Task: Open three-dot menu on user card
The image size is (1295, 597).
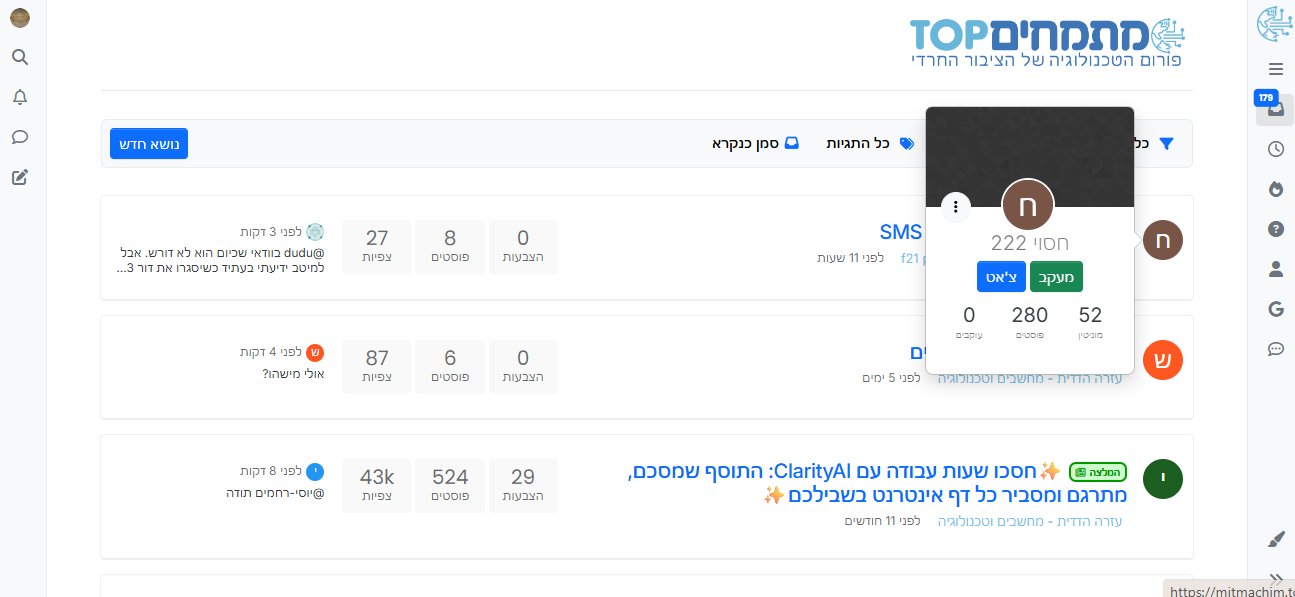Action: [x=956, y=207]
